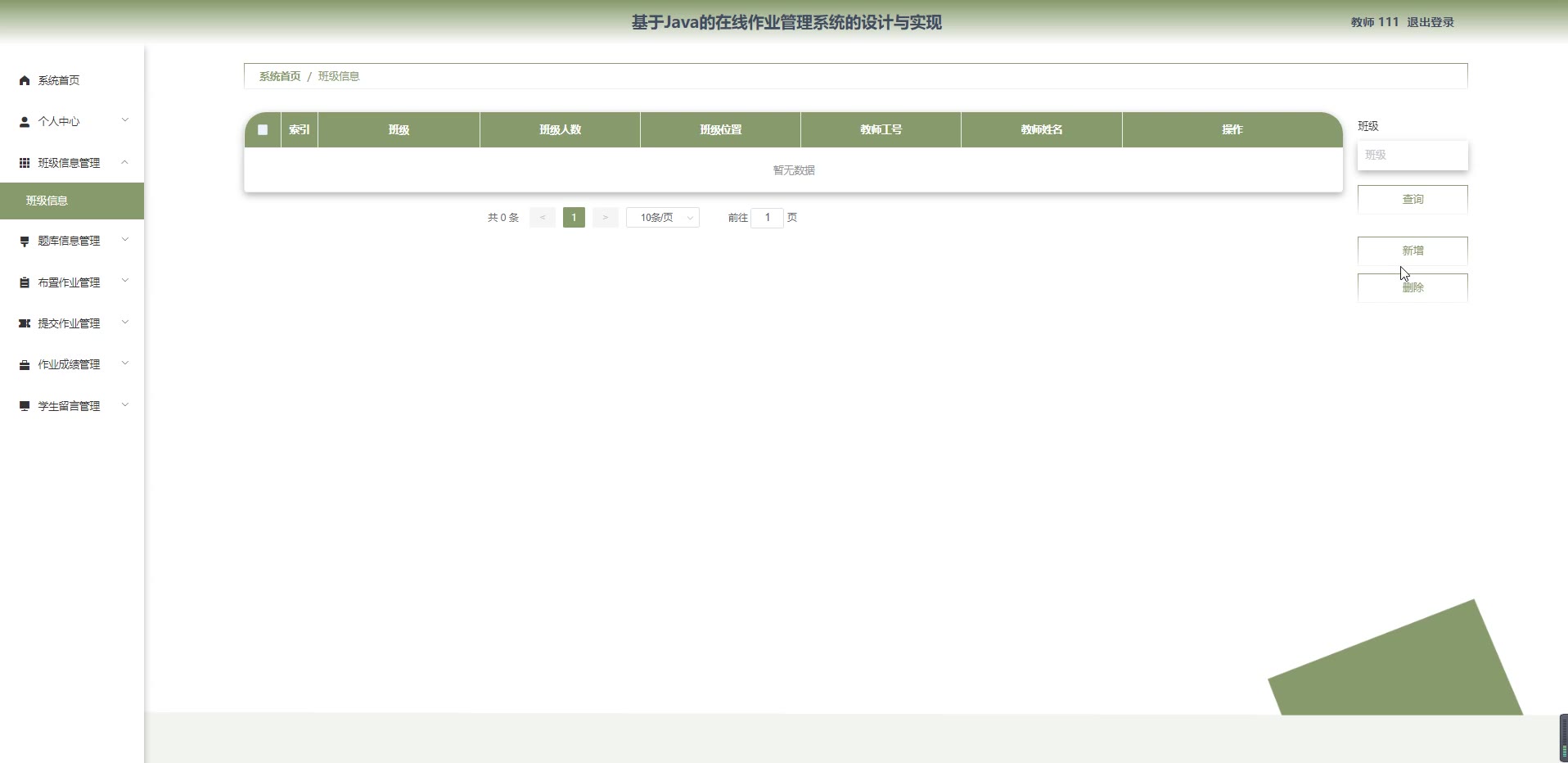Click the icon beside 题库信息管理
1568x763 pixels.
click(x=25, y=241)
